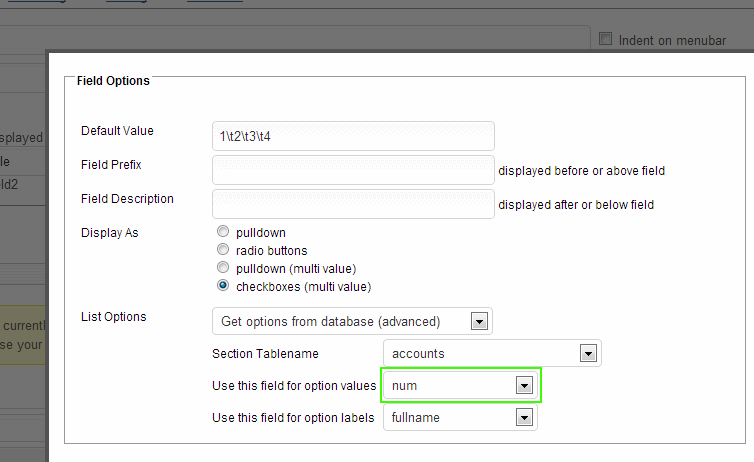Click the 'Field Options' group heading

(x=113, y=81)
